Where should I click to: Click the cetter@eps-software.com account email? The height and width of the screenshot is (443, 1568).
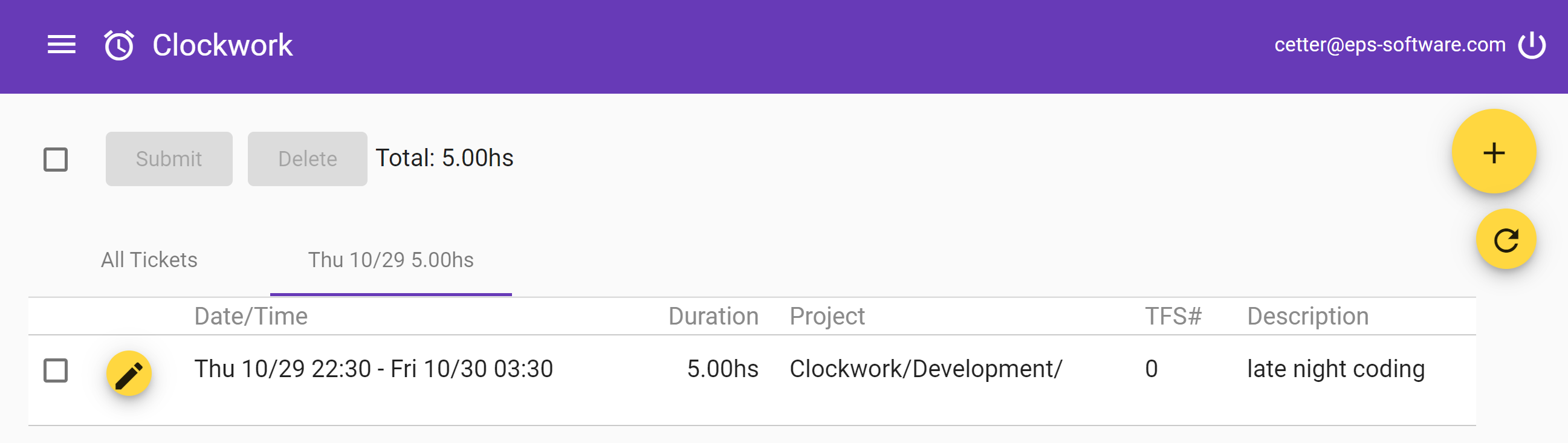pyautogui.click(x=1390, y=45)
